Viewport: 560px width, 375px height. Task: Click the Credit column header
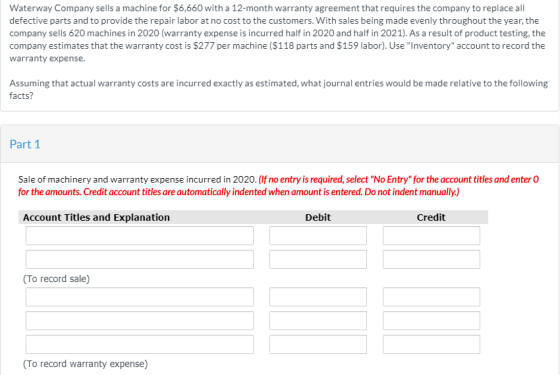click(431, 217)
